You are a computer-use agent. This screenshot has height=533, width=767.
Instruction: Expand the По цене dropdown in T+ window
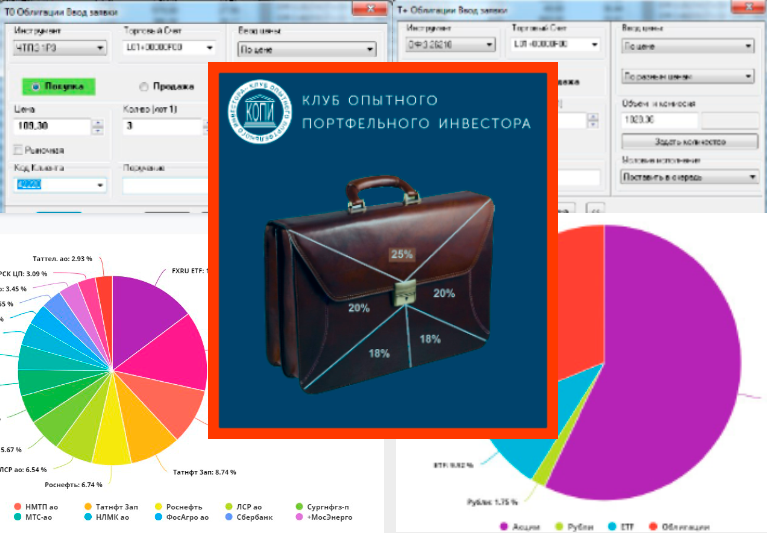687,46
